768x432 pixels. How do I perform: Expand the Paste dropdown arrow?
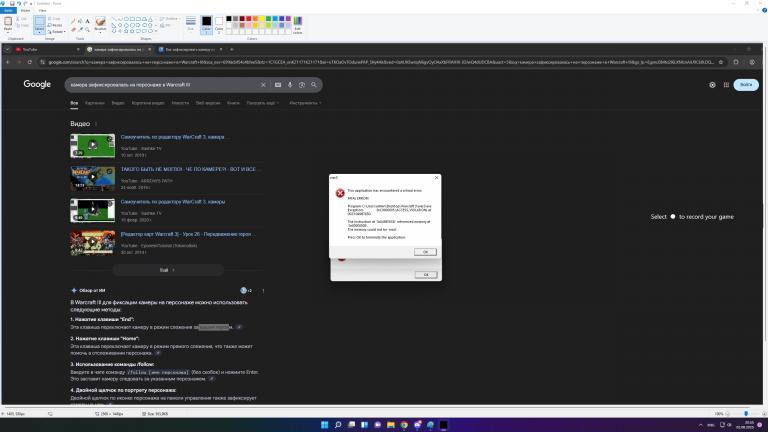[x=8, y=30]
